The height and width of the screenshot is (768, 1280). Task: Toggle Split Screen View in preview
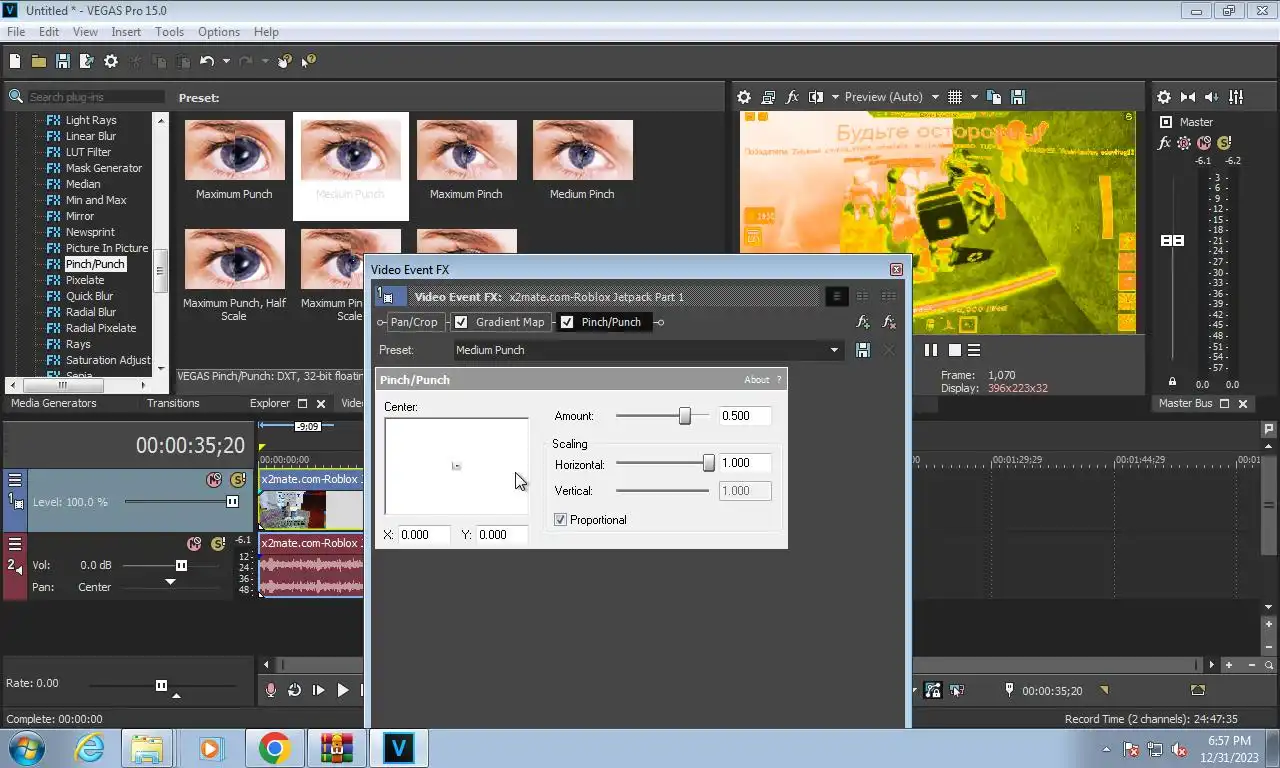coord(816,97)
